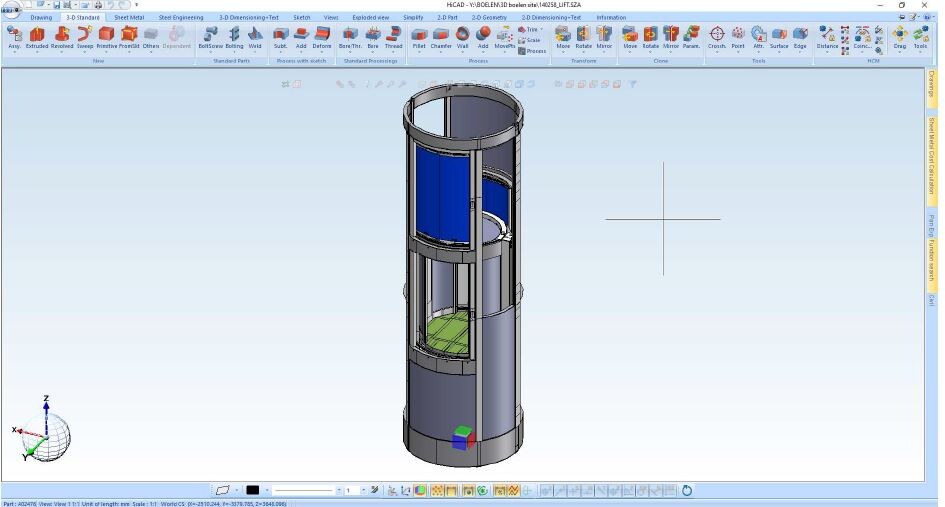Open the color selection dropdown arrow
This screenshot has height=507, width=945.
266,490
